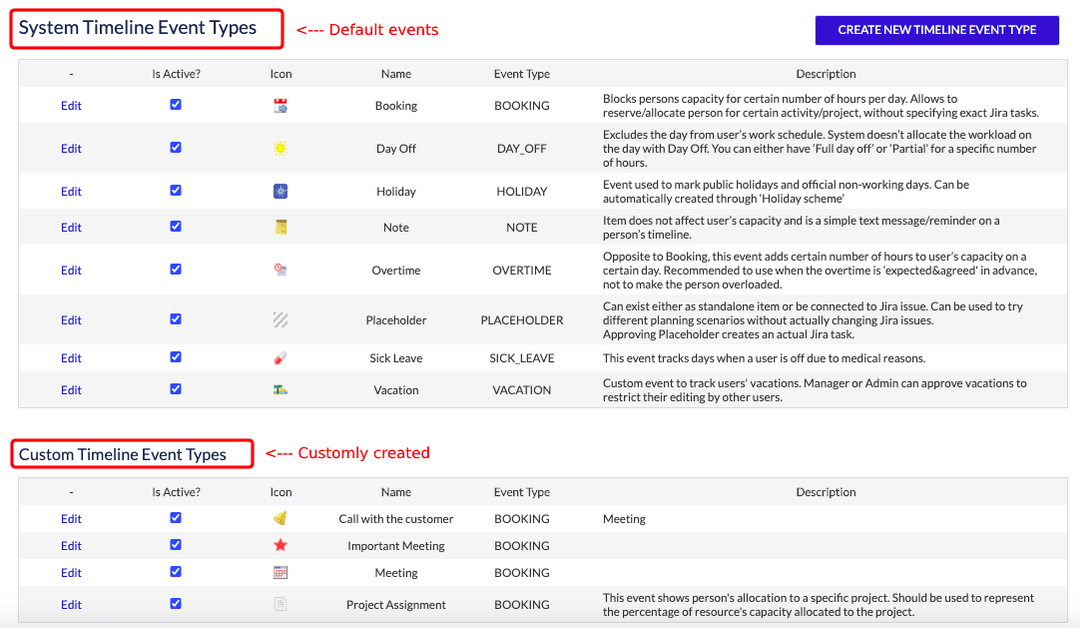
Task: Toggle Project Assignment Is Active checkbox
Action: 176,603
